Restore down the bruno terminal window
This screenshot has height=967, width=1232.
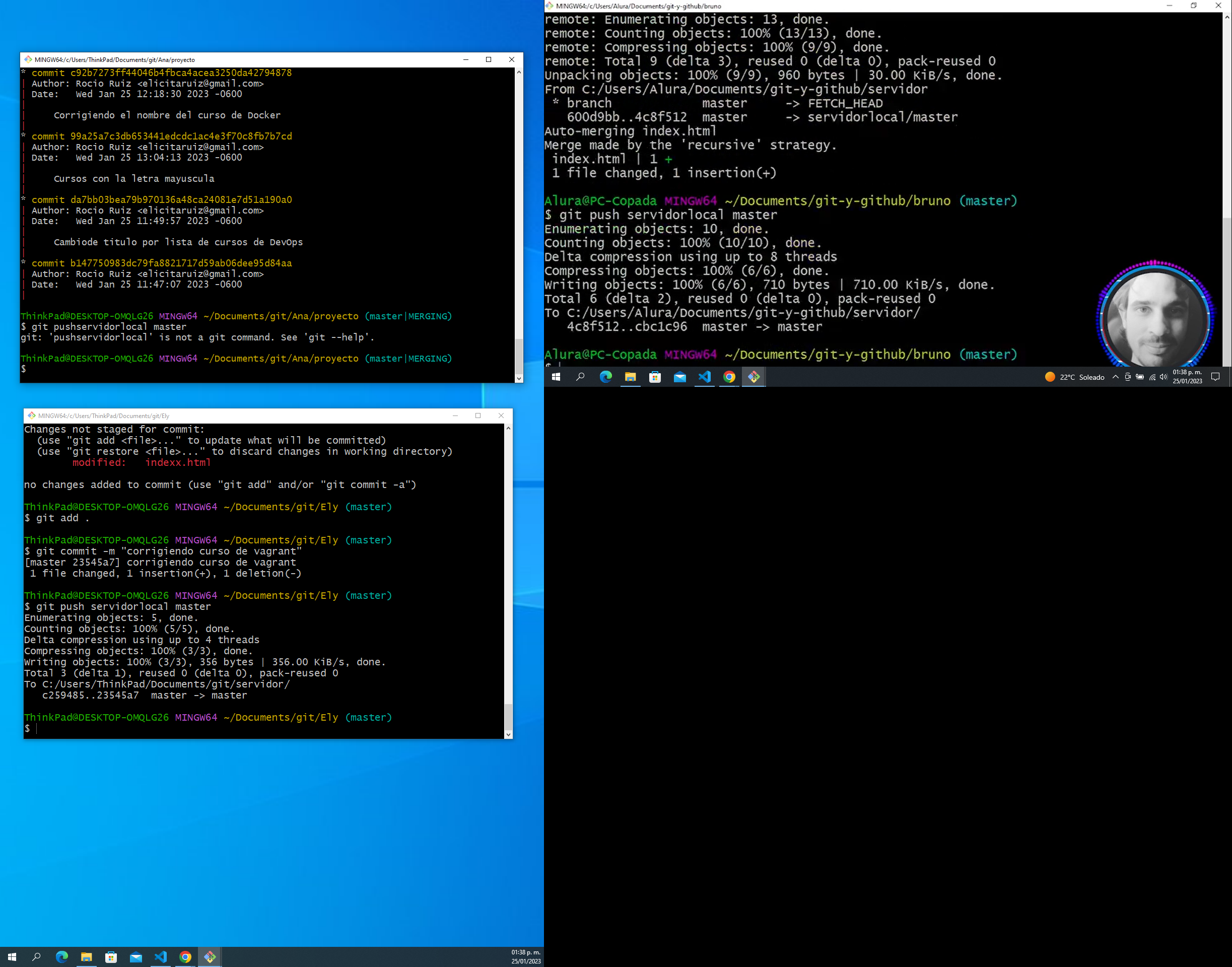(x=1194, y=6)
